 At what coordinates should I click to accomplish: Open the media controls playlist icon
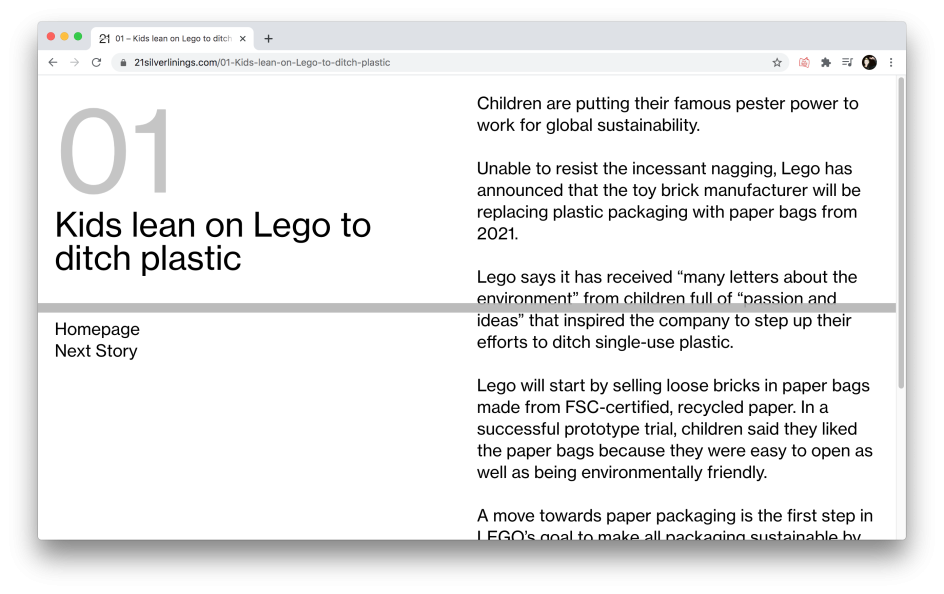coord(847,62)
